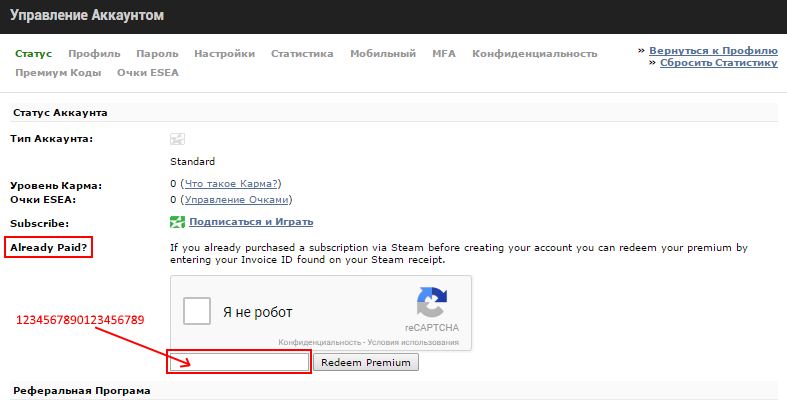
Task: Click the Управление Аккаунтом page title
Action: [87, 16]
